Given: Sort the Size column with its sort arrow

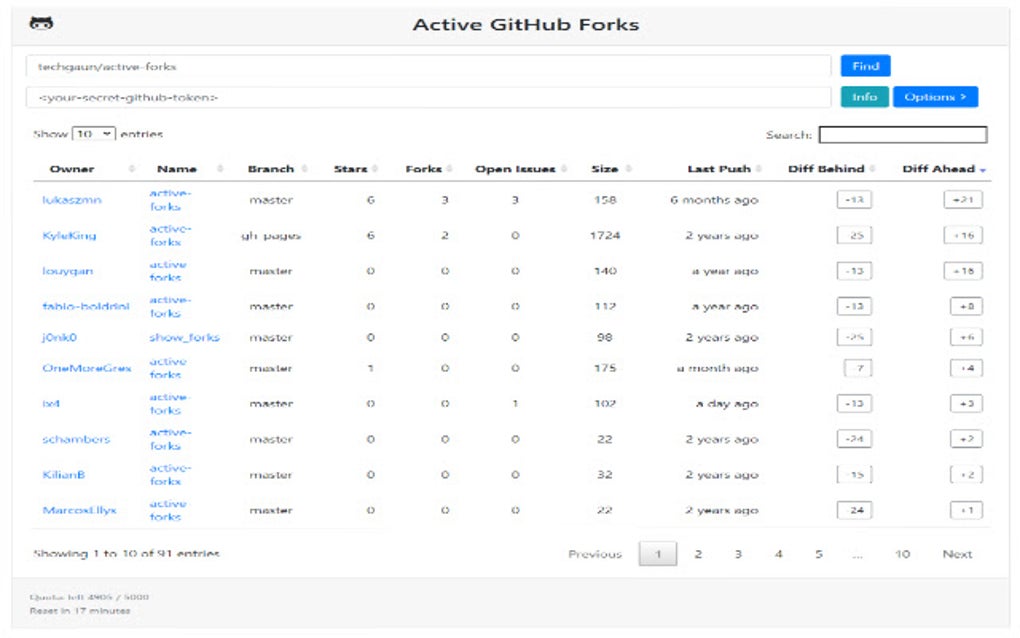Looking at the screenshot, I should [628, 169].
